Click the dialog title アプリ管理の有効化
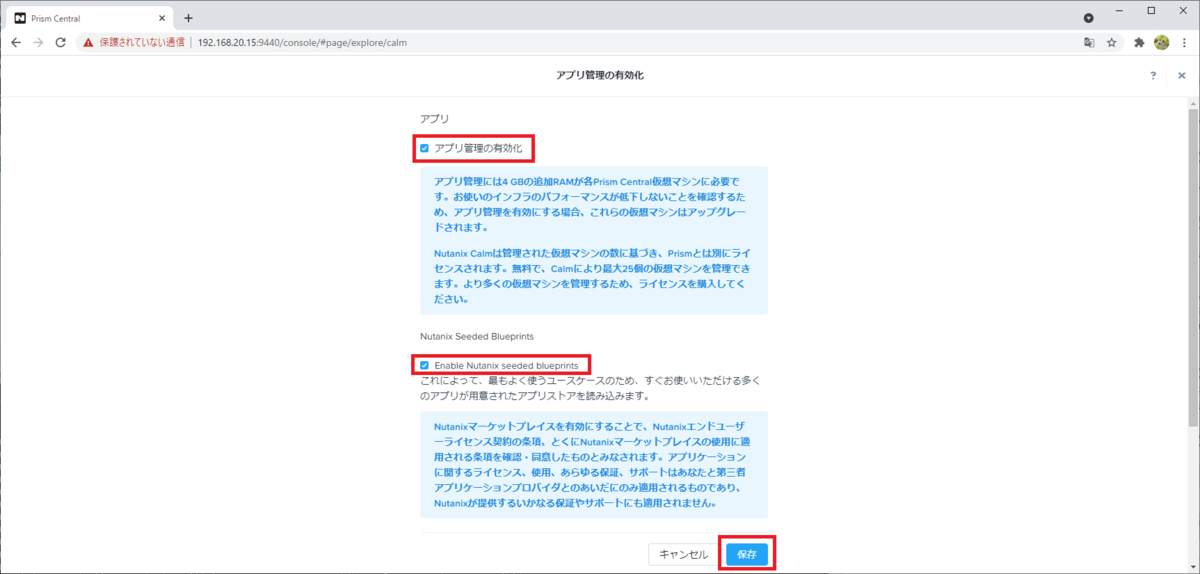The width and height of the screenshot is (1200, 574). click(600, 76)
